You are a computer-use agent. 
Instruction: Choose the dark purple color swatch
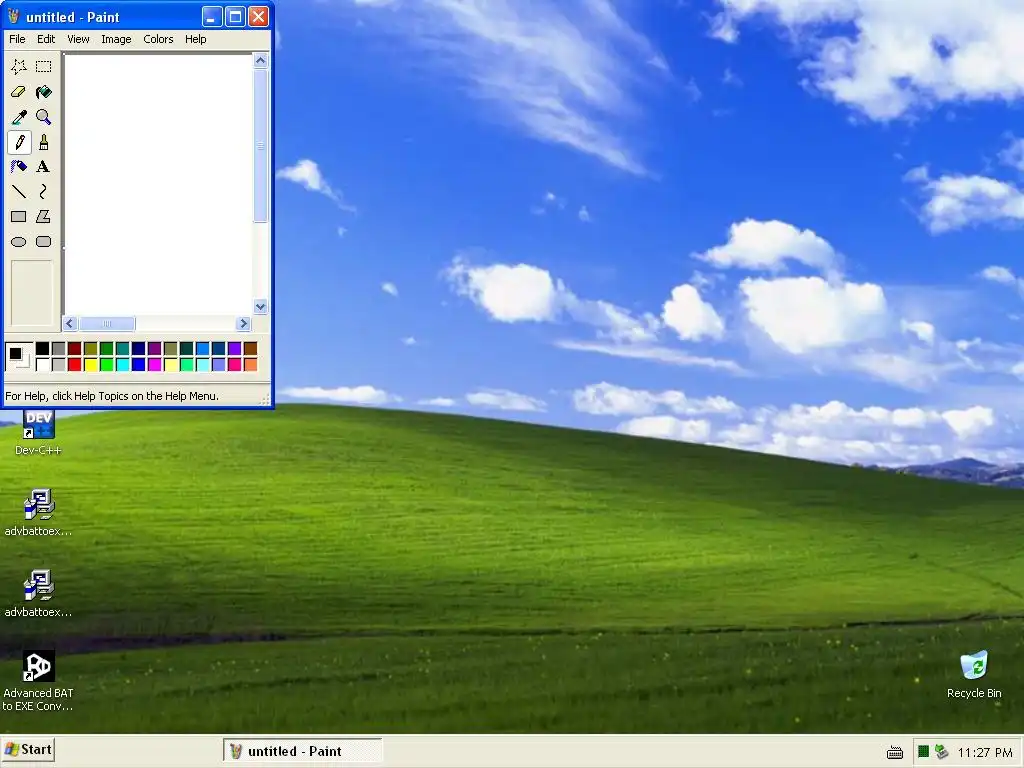155,349
